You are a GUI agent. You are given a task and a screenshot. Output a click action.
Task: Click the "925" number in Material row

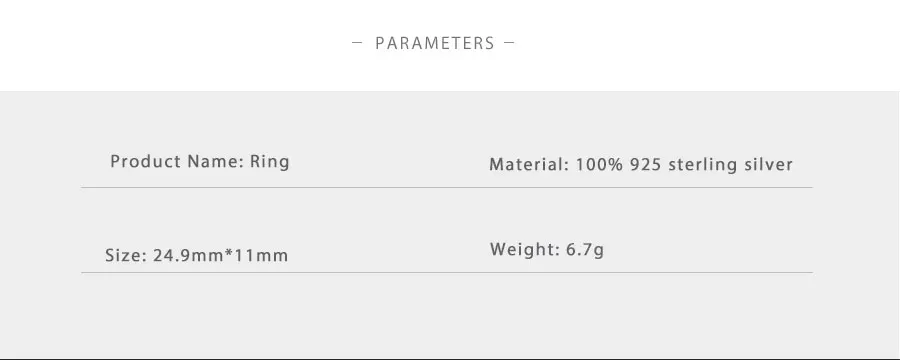point(645,165)
